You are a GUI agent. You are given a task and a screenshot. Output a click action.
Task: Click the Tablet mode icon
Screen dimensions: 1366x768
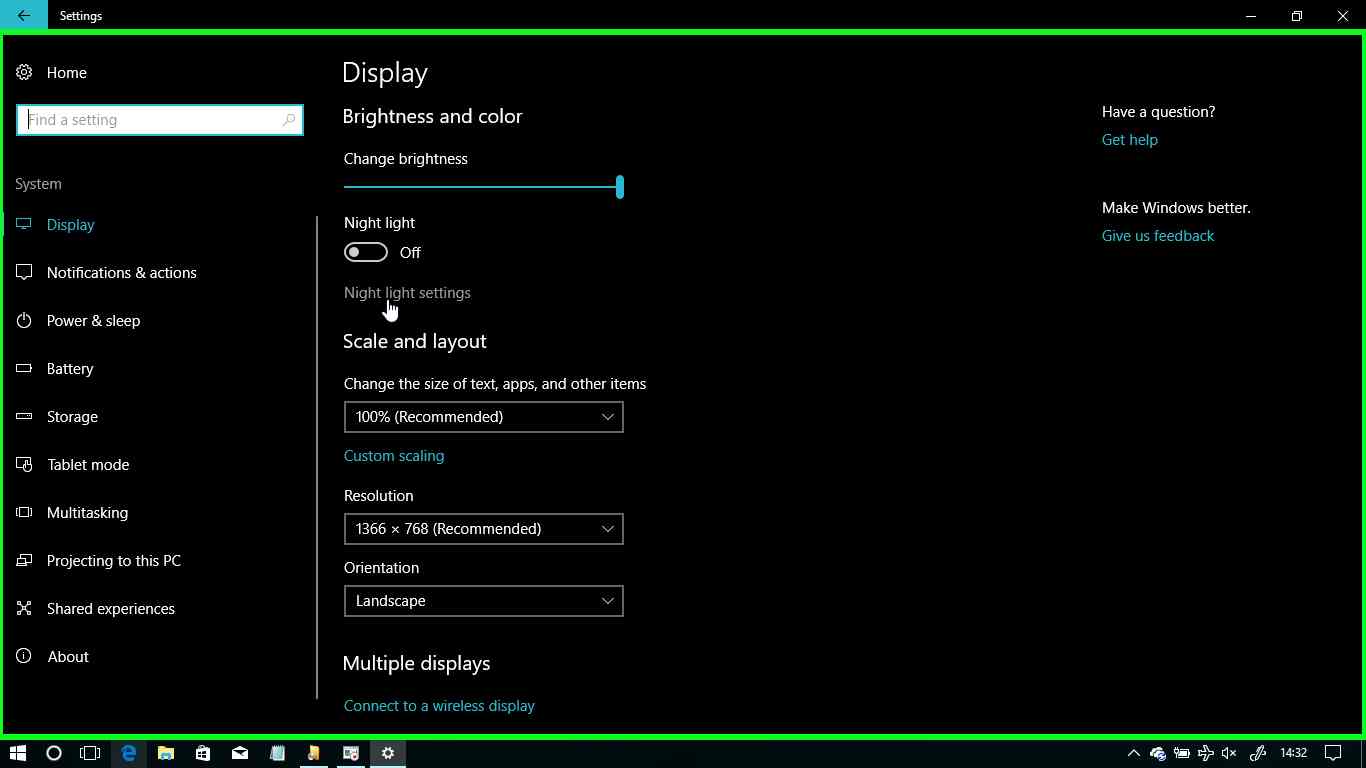[24, 465]
